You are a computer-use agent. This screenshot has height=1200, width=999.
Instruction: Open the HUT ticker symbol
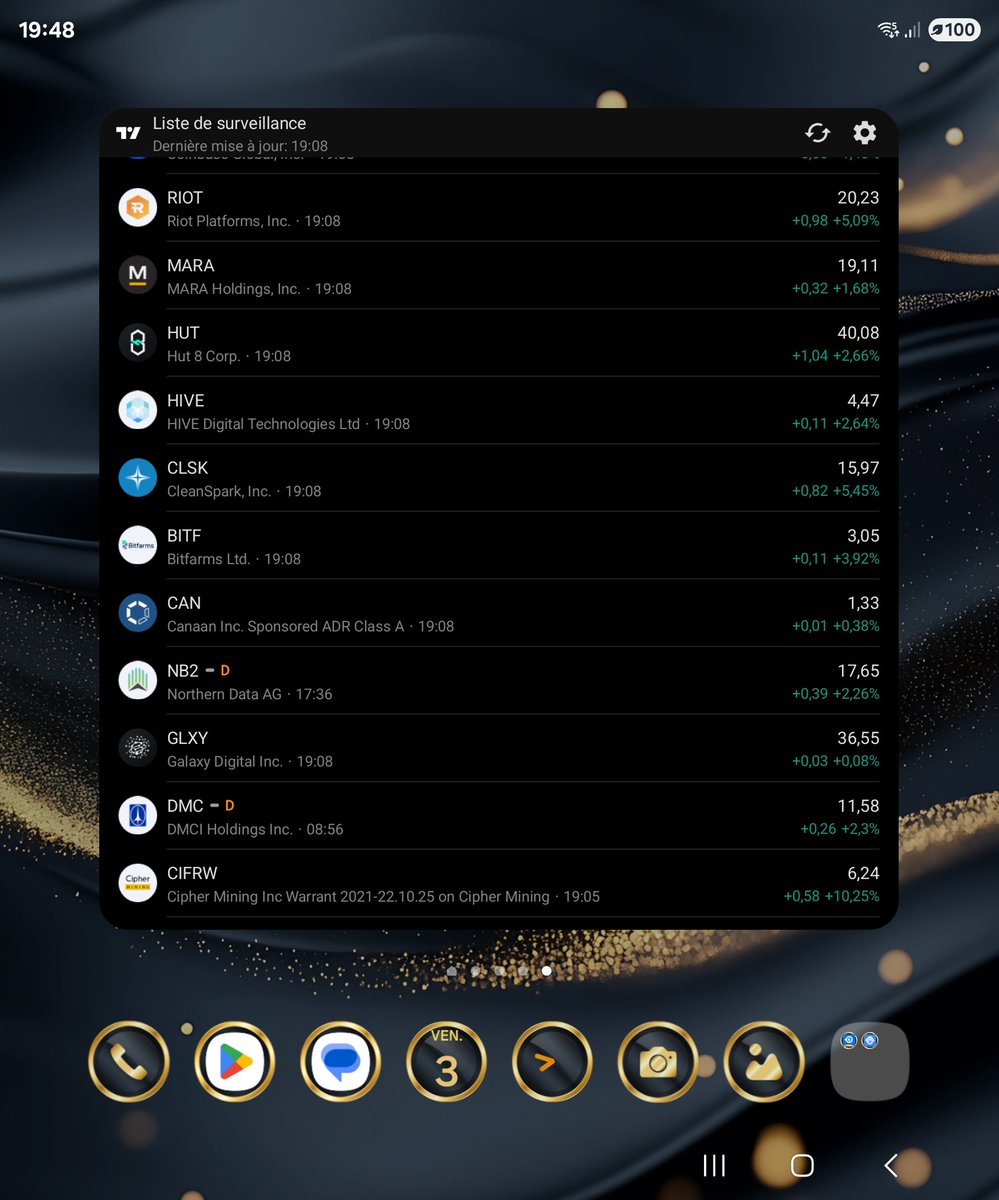tap(183, 333)
